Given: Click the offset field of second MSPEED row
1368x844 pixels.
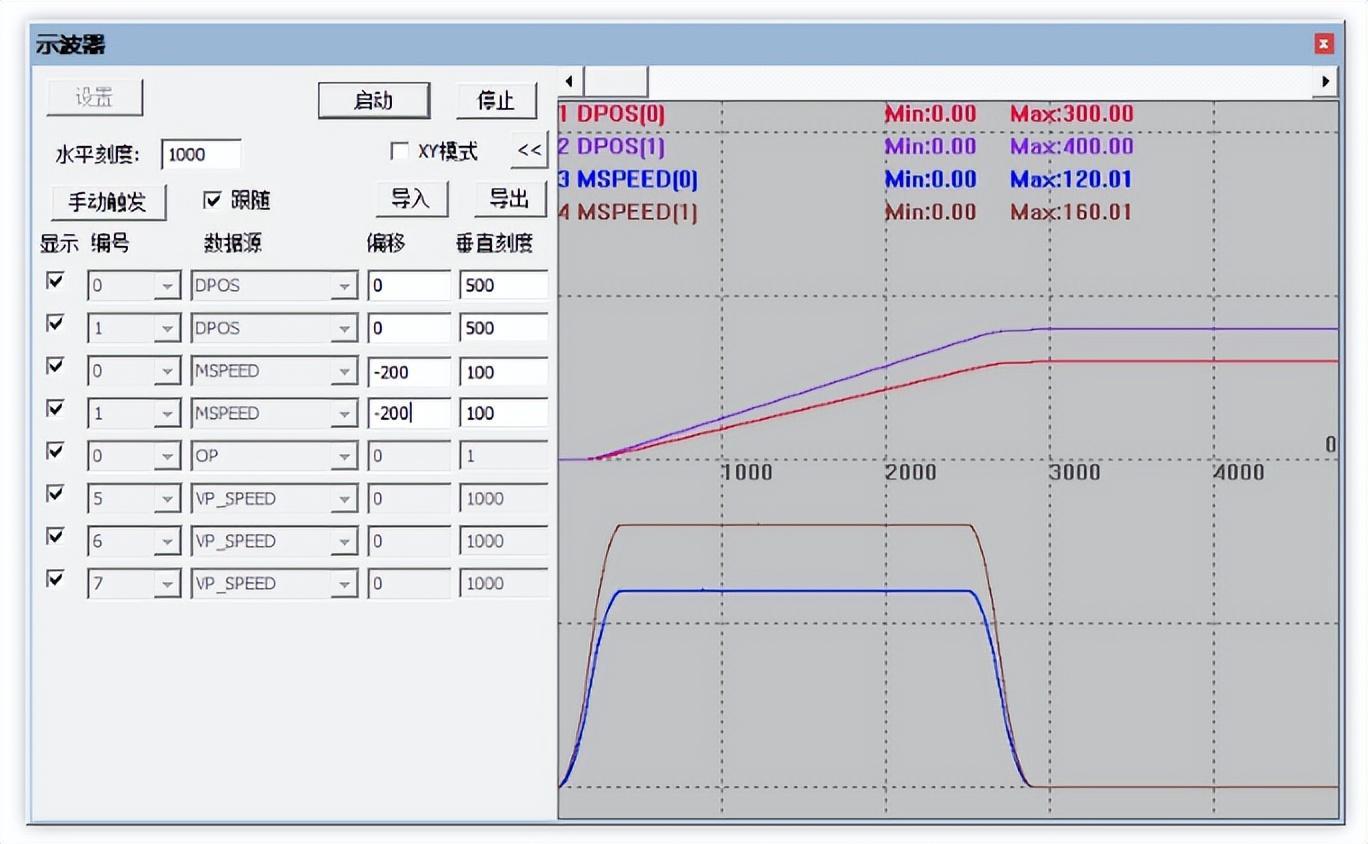Looking at the screenshot, I should point(408,413).
